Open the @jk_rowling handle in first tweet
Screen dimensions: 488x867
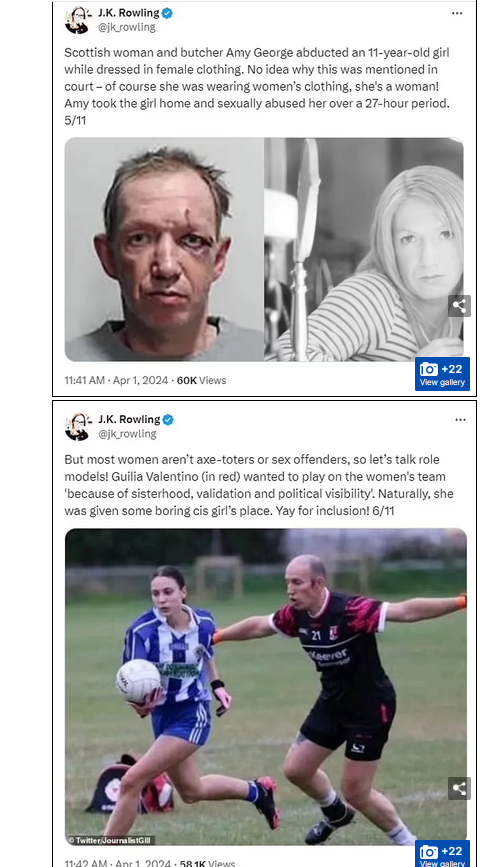pyautogui.click(x=127, y=27)
